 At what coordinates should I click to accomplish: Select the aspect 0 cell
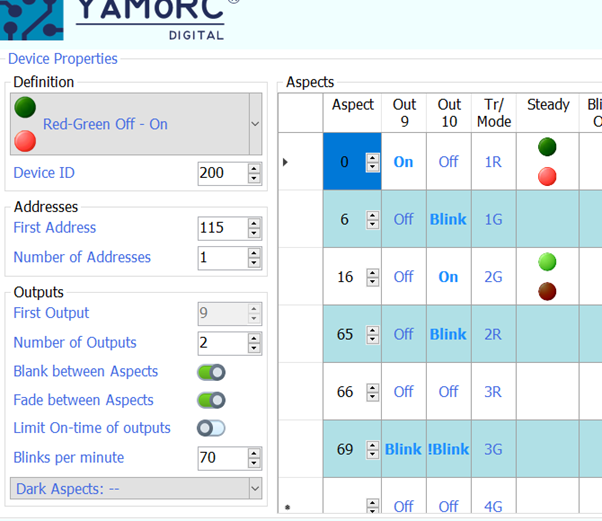(x=352, y=162)
